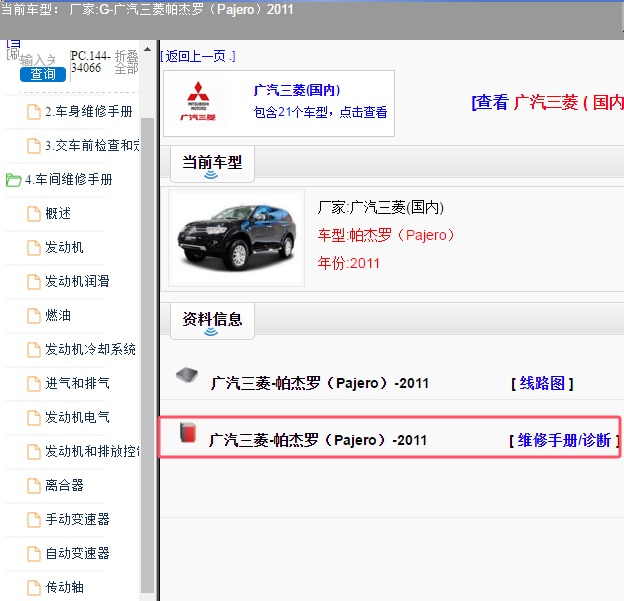Select the 离合器 chapter
624x601 pixels.
(64, 485)
